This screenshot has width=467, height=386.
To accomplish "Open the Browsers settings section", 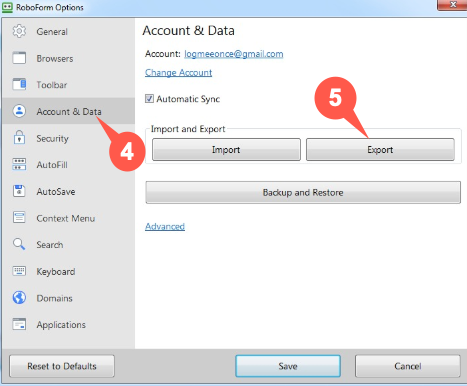I will [68, 58].
